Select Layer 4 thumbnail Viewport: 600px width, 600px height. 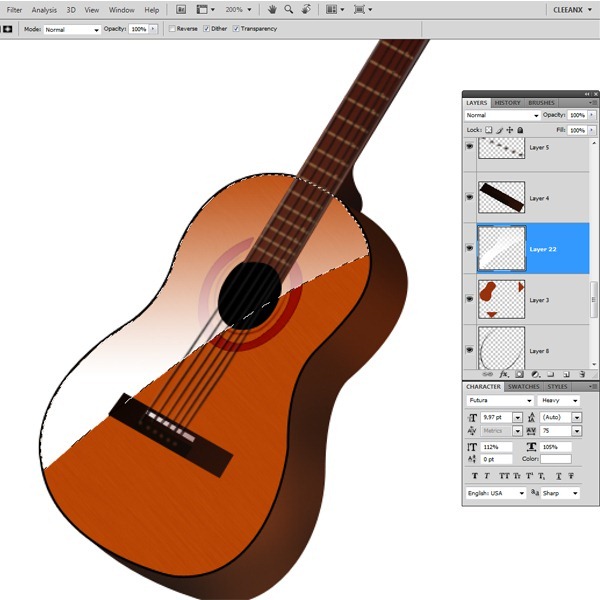coord(501,197)
